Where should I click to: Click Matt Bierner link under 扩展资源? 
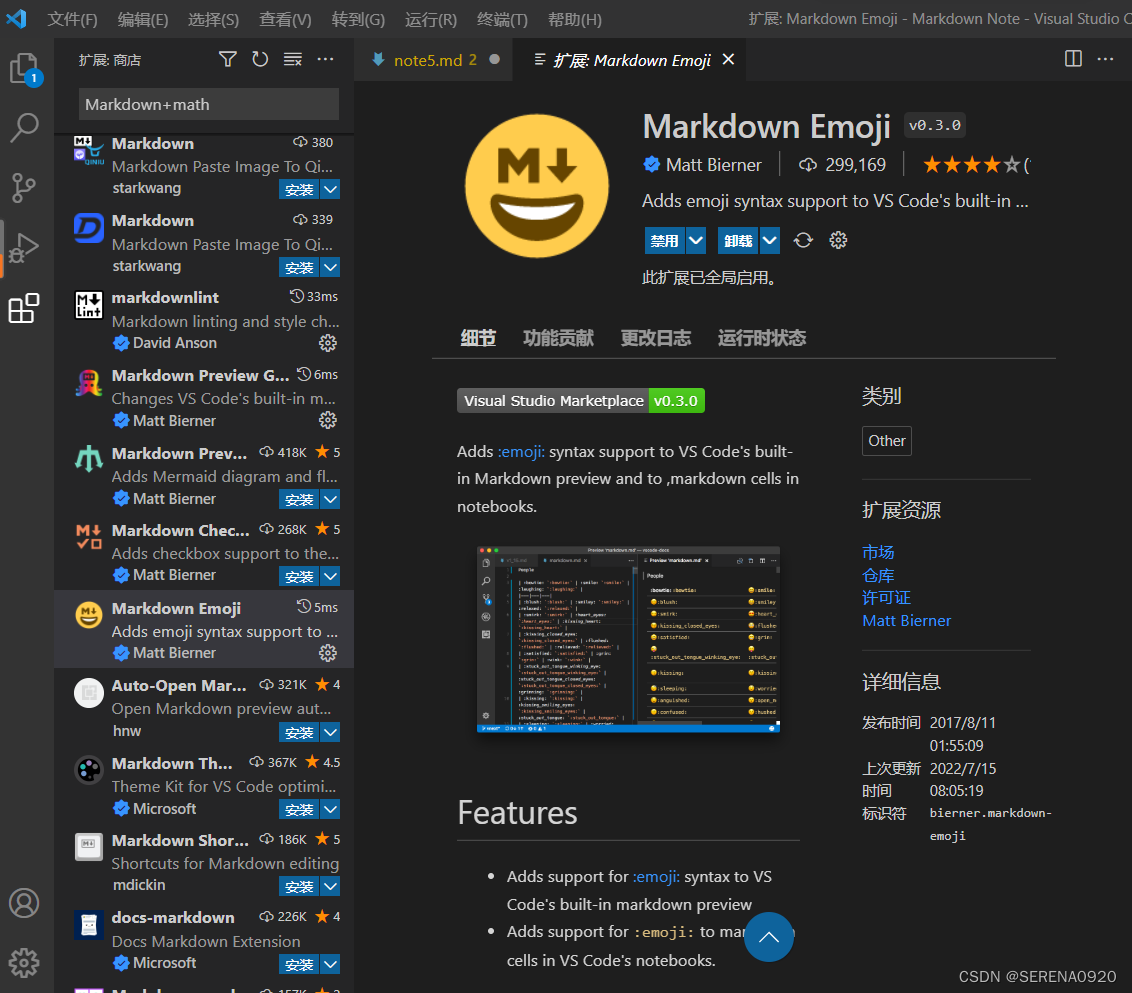[907, 621]
